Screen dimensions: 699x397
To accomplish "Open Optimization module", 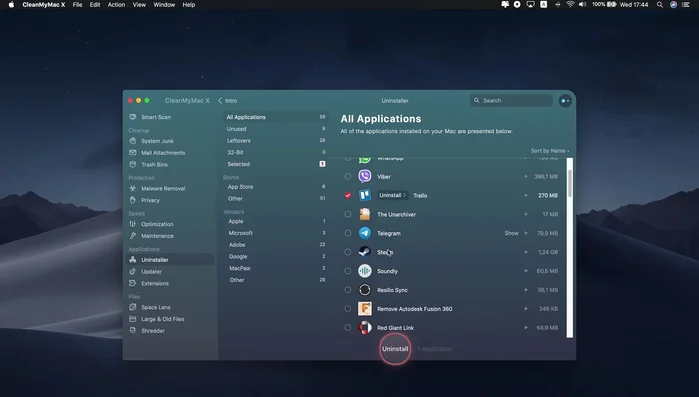I will point(152,224).
